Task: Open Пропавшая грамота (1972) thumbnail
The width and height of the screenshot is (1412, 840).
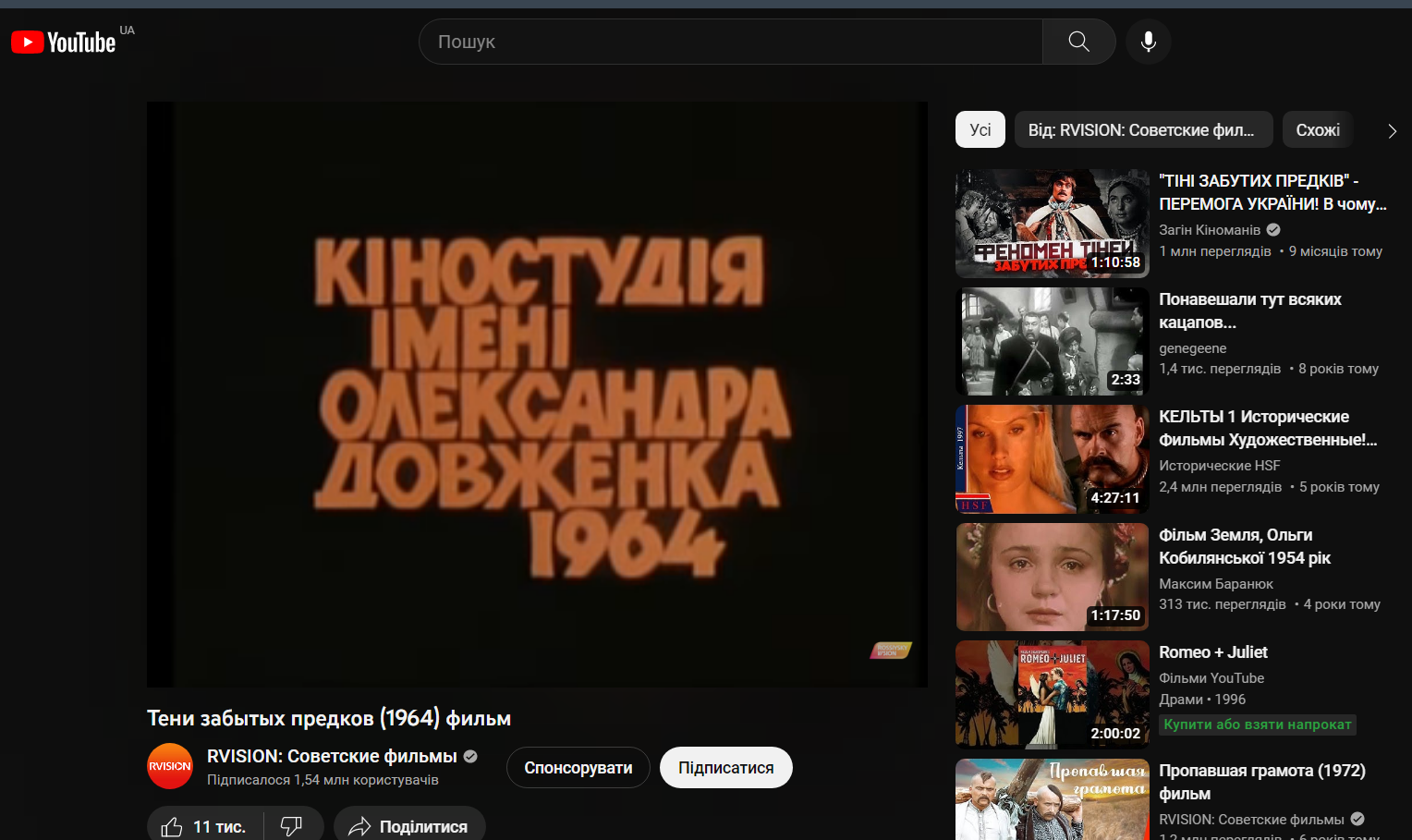Action: click(x=1053, y=799)
